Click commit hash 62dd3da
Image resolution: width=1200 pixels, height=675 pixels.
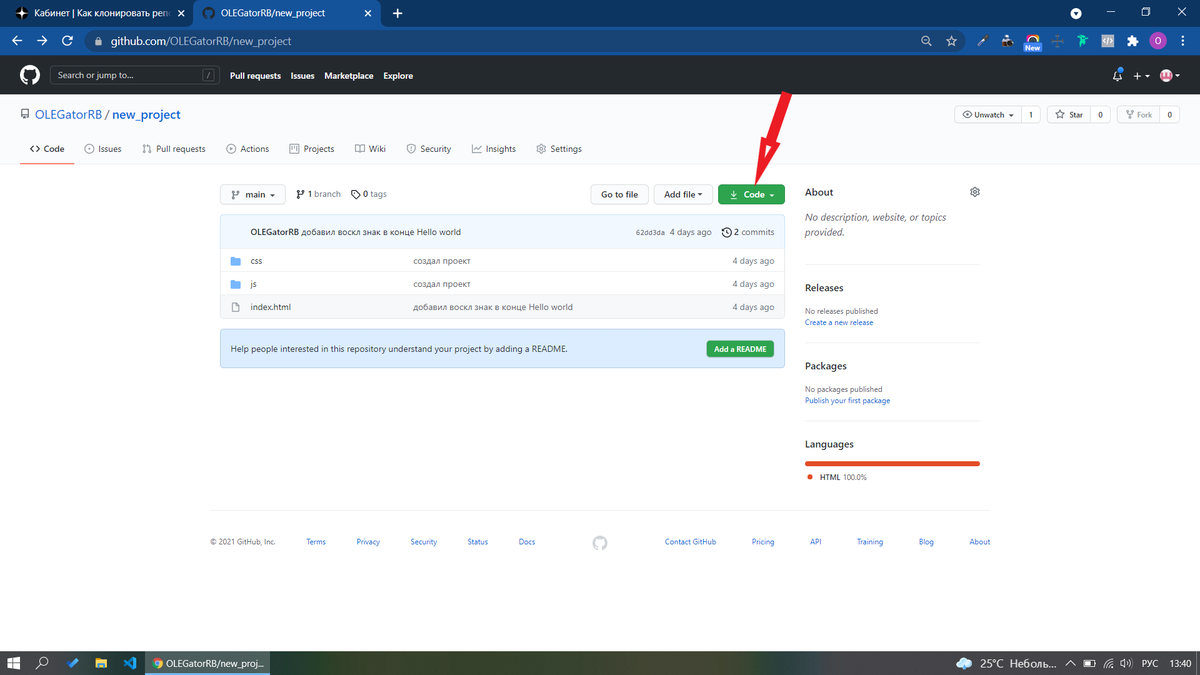[x=650, y=232]
